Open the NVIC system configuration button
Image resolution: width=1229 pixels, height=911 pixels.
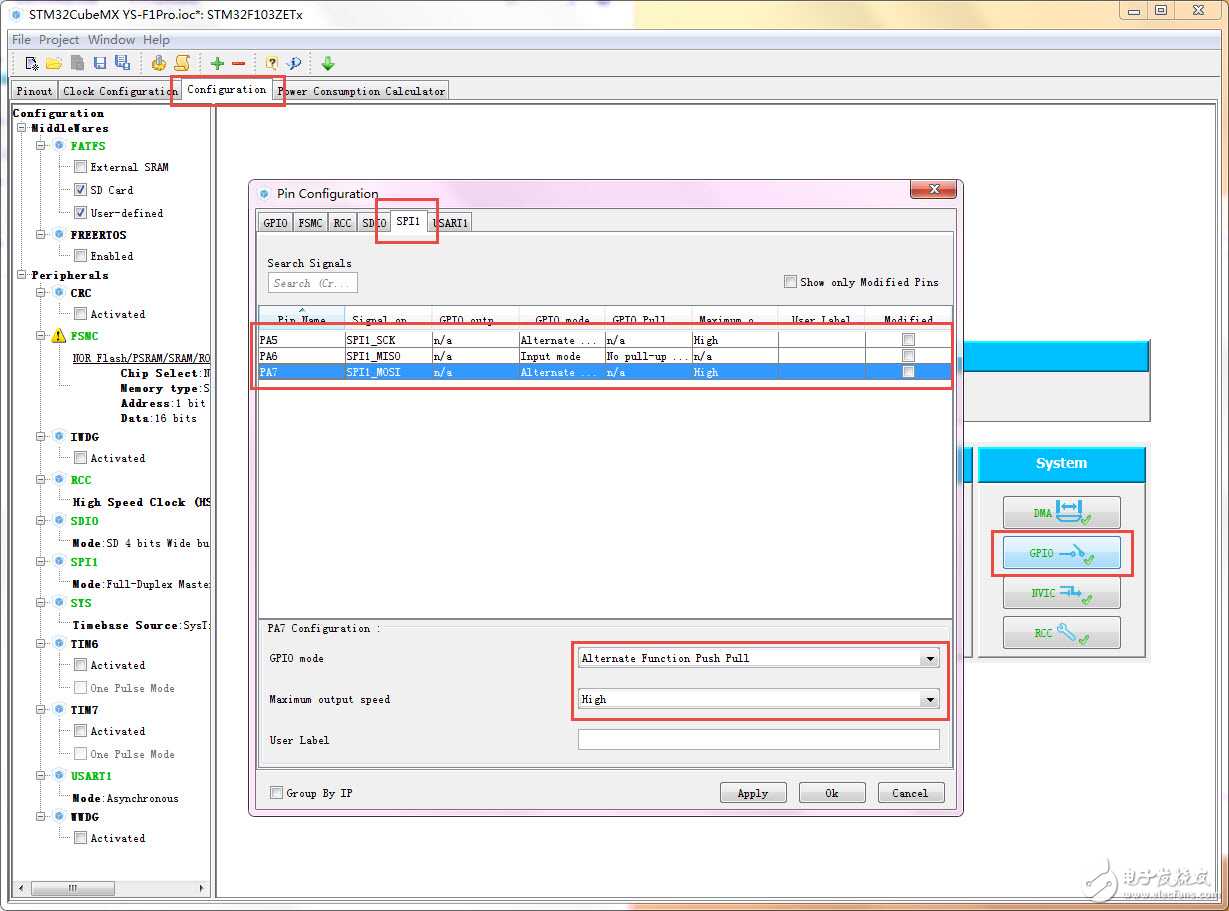tap(1061, 593)
